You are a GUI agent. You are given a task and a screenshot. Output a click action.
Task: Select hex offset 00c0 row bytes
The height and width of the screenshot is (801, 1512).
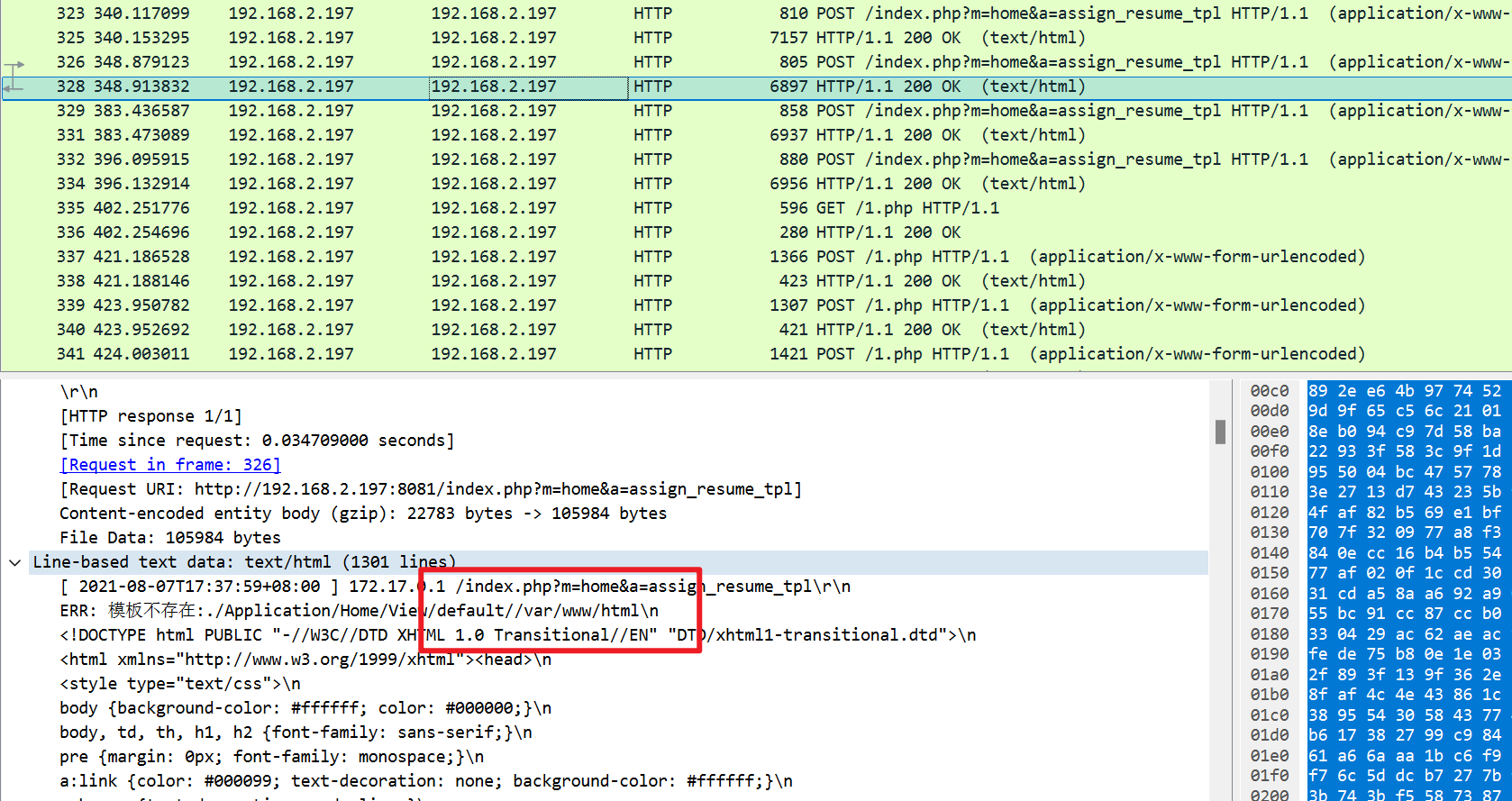point(1405,391)
